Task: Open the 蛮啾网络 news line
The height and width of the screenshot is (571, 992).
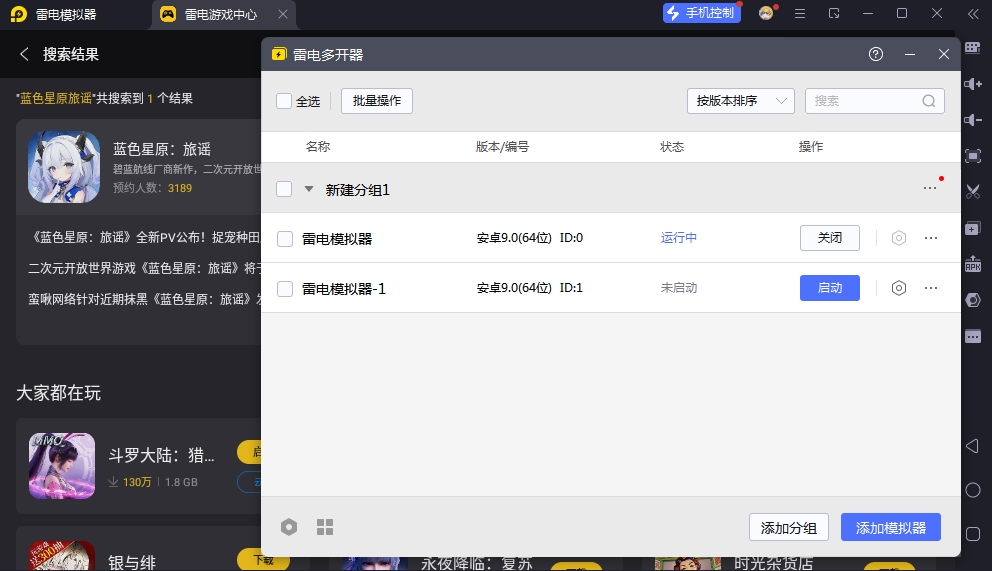Action: (x=144, y=299)
